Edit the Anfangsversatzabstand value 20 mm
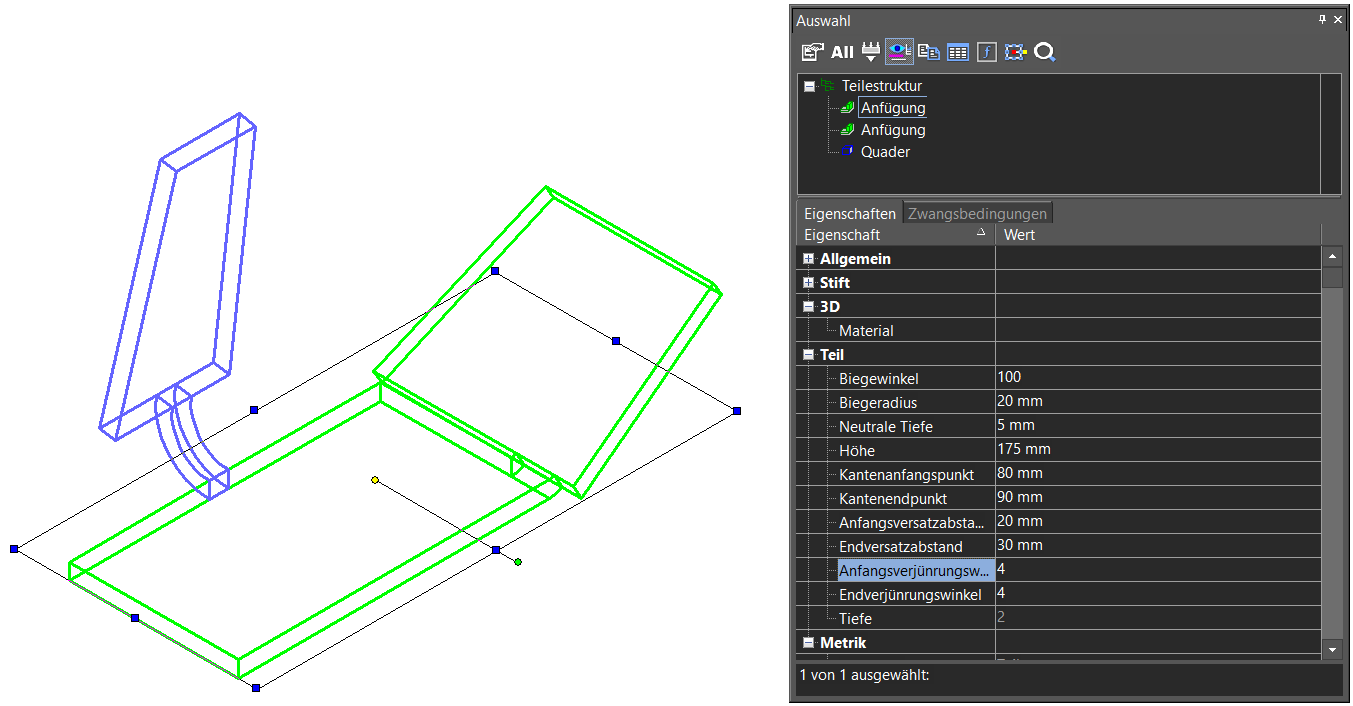The width and height of the screenshot is (1353, 706). point(1158,522)
